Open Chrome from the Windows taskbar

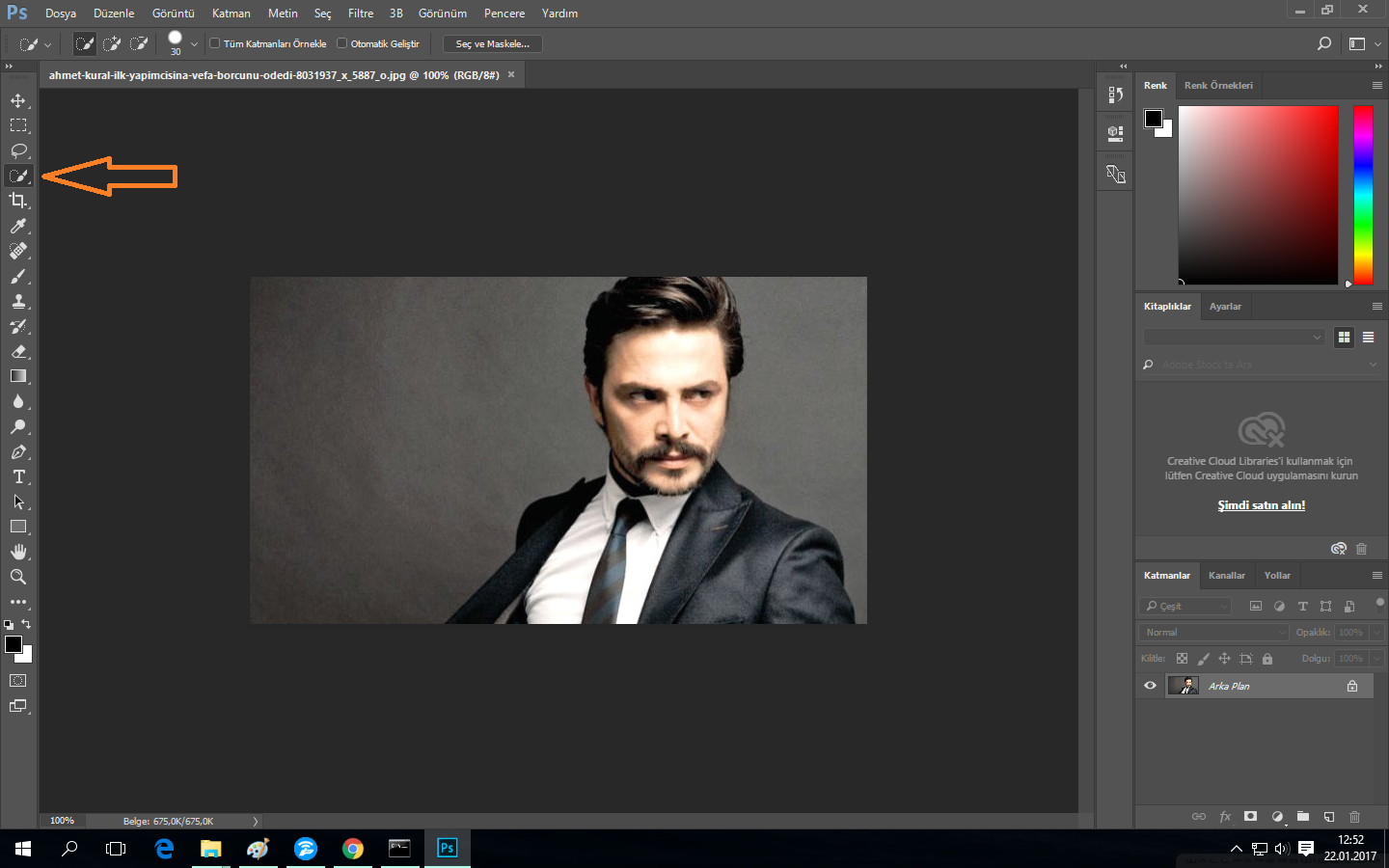pos(353,849)
